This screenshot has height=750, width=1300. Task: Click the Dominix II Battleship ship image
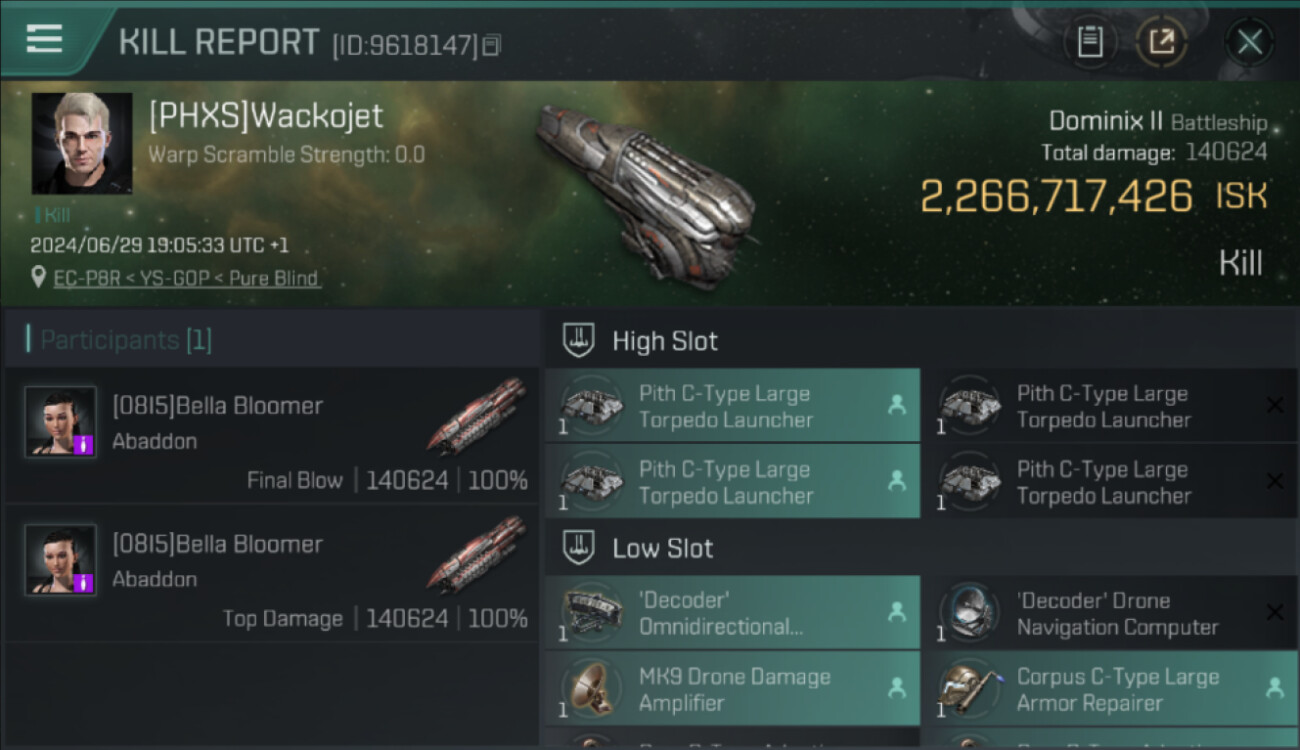645,190
